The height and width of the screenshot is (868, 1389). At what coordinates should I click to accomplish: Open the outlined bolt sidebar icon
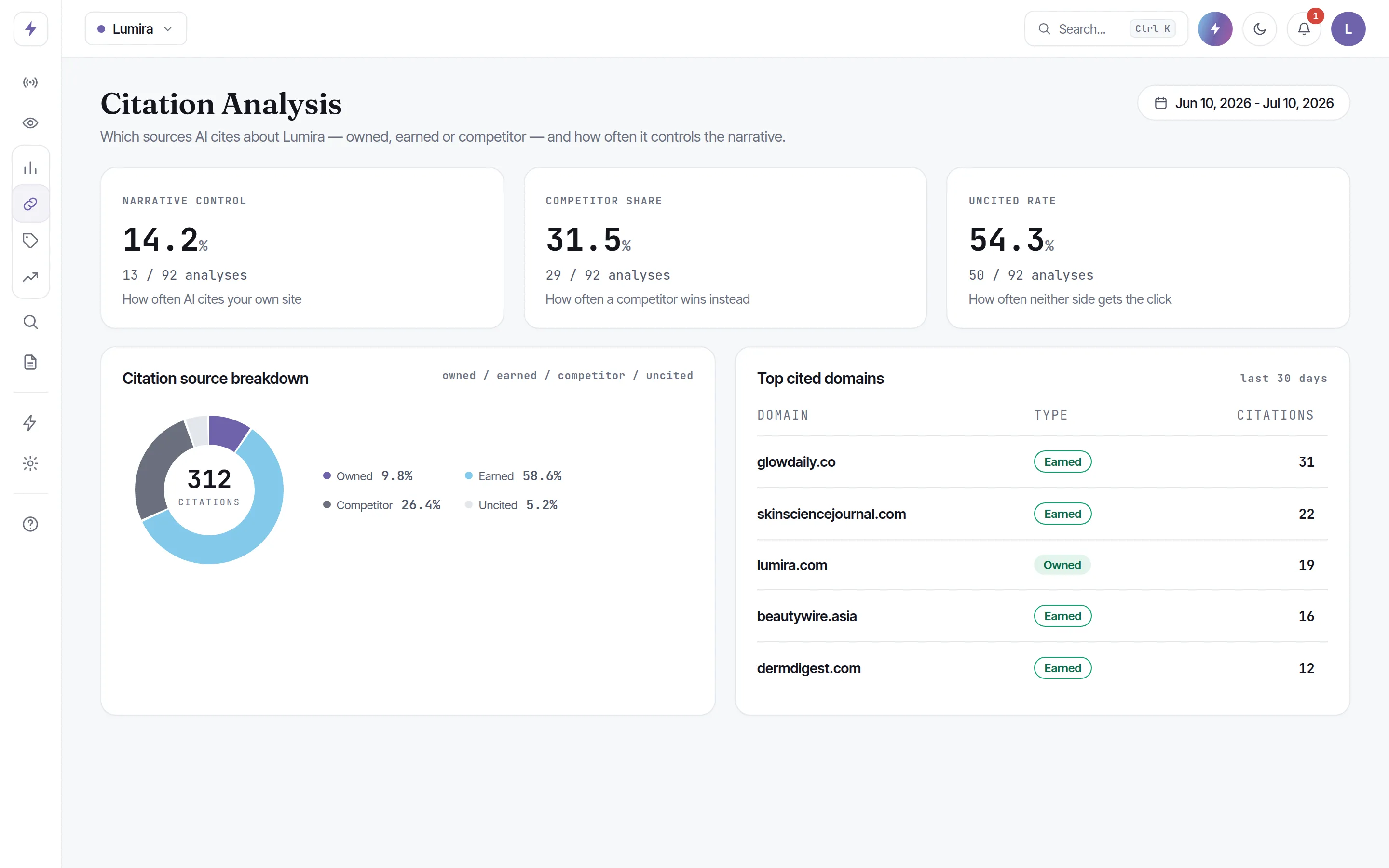pos(30,423)
